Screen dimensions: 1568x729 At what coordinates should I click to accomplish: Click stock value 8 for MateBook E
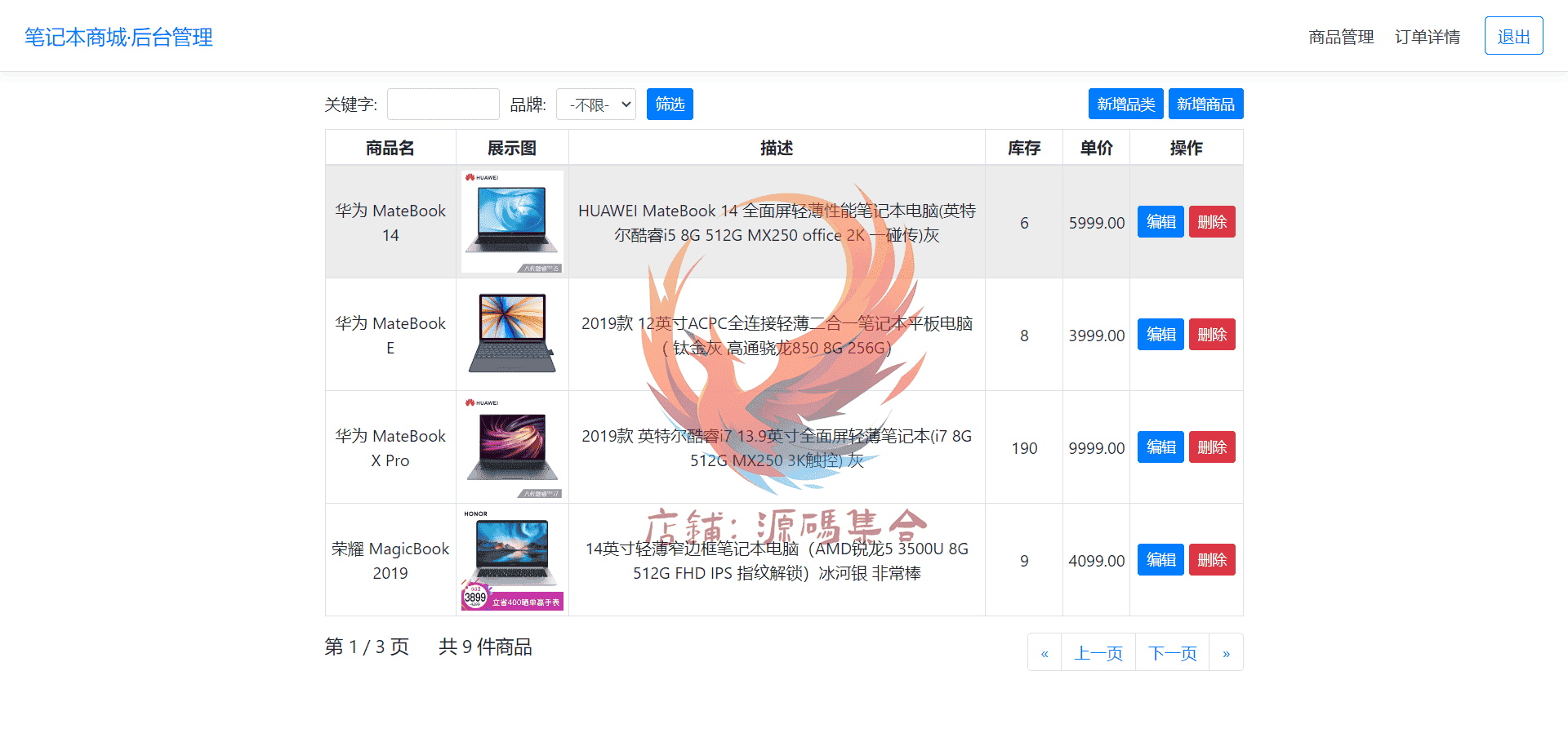tap(1024, 336)
